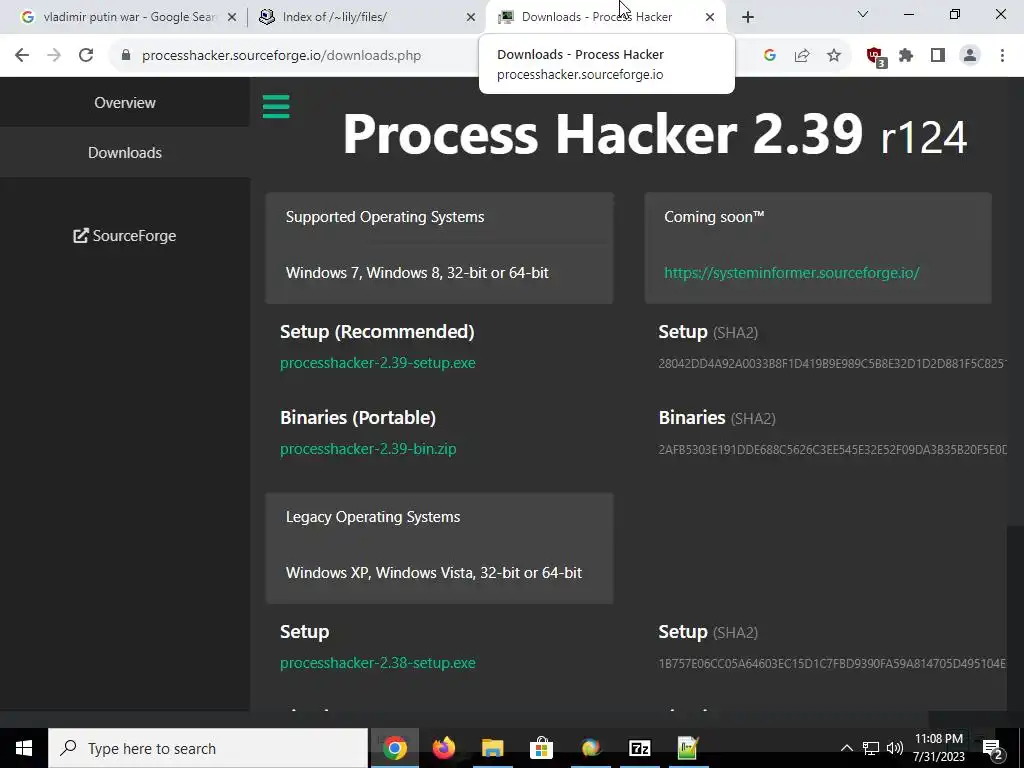Open the 7-Zip taskbar icon

click(x=639, y=748)
